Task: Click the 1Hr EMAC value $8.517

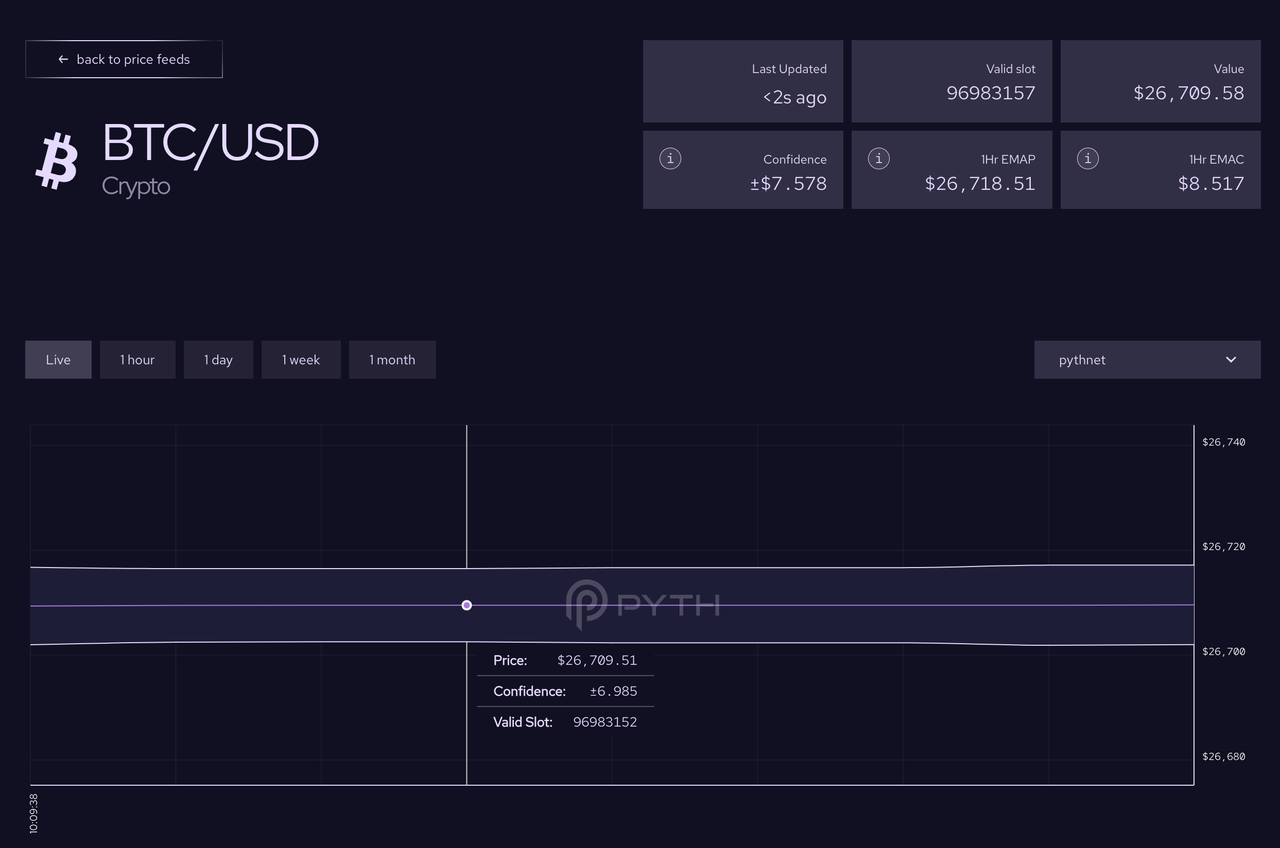Action: 1211,183
